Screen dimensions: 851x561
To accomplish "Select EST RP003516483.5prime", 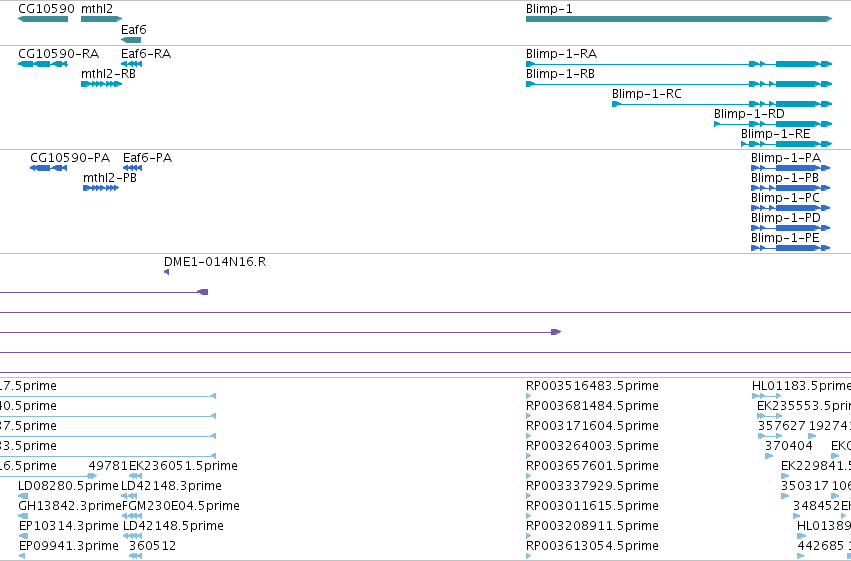I will click(x=592, y=386).
